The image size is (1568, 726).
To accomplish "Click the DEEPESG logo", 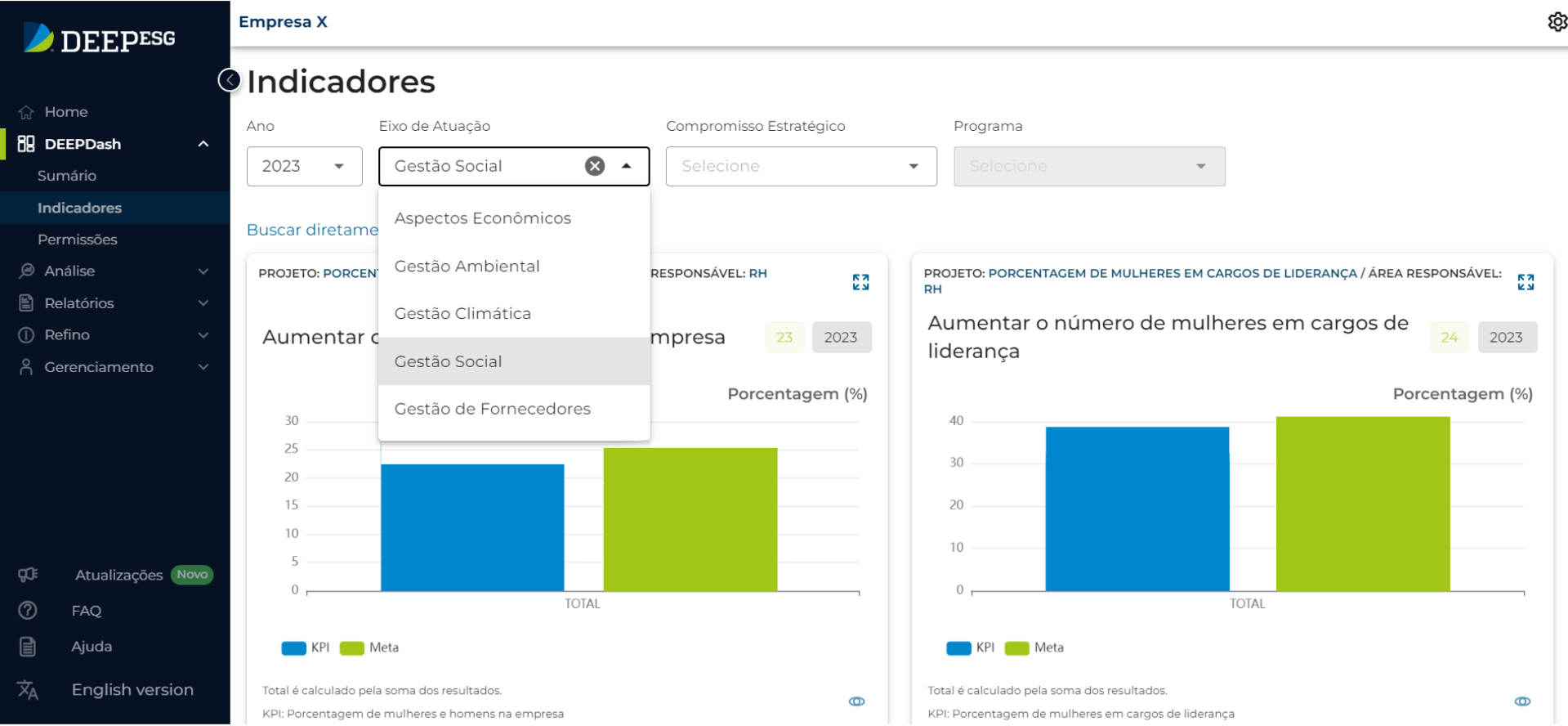I will [x=100, y=38].
